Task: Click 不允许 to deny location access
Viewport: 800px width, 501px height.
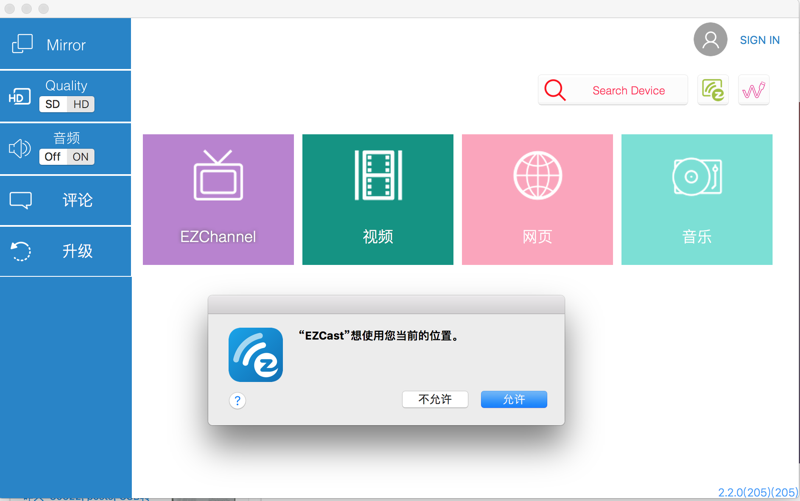Action: tap(435, 399)
